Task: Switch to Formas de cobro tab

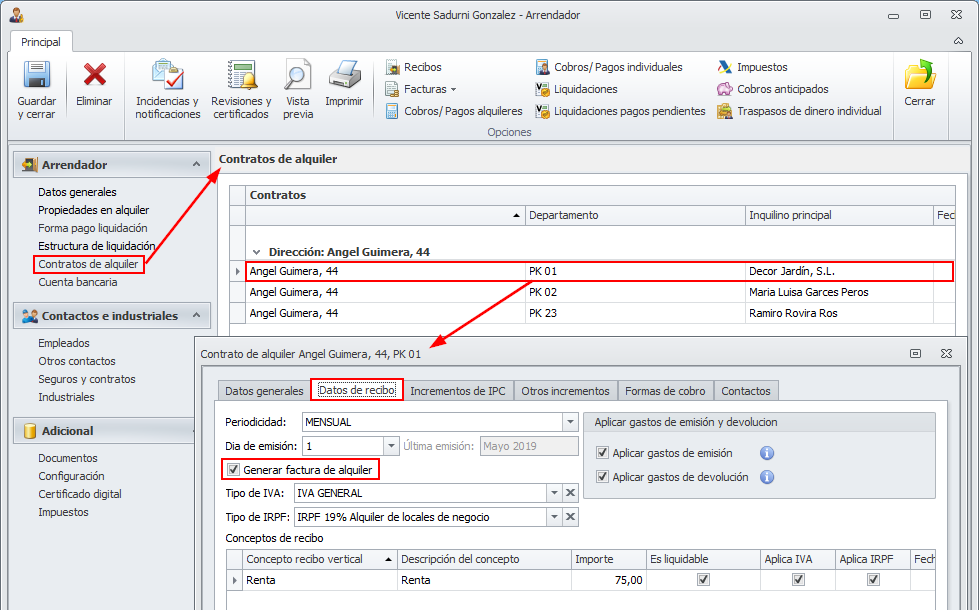Action: (665, 391)
